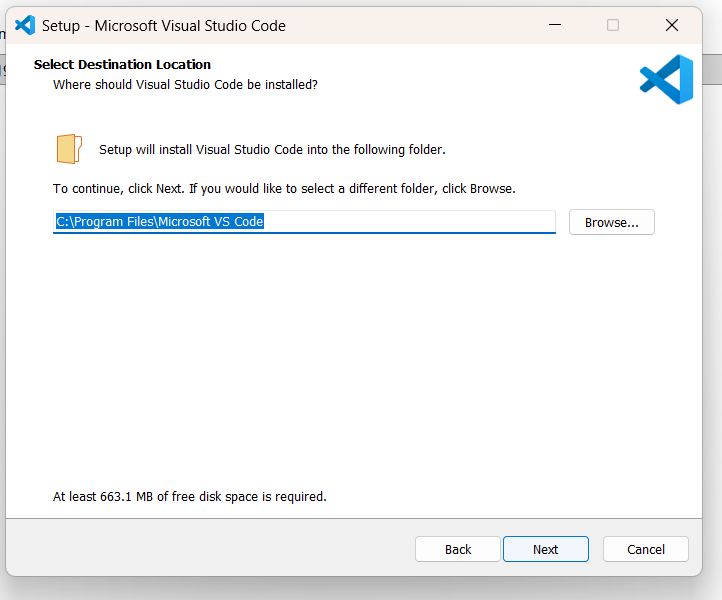This screenshot has width=722, height=600.
Task: Return to the previous step with Back
Action: (x=458, y=549)
